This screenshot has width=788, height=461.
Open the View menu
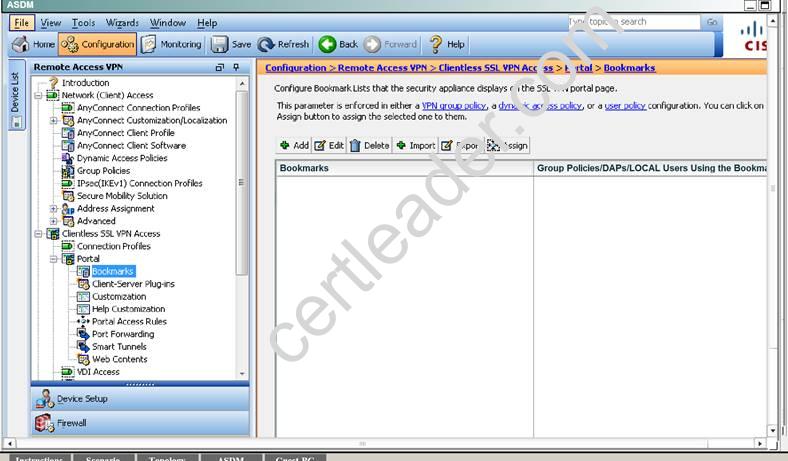point(50,23)
